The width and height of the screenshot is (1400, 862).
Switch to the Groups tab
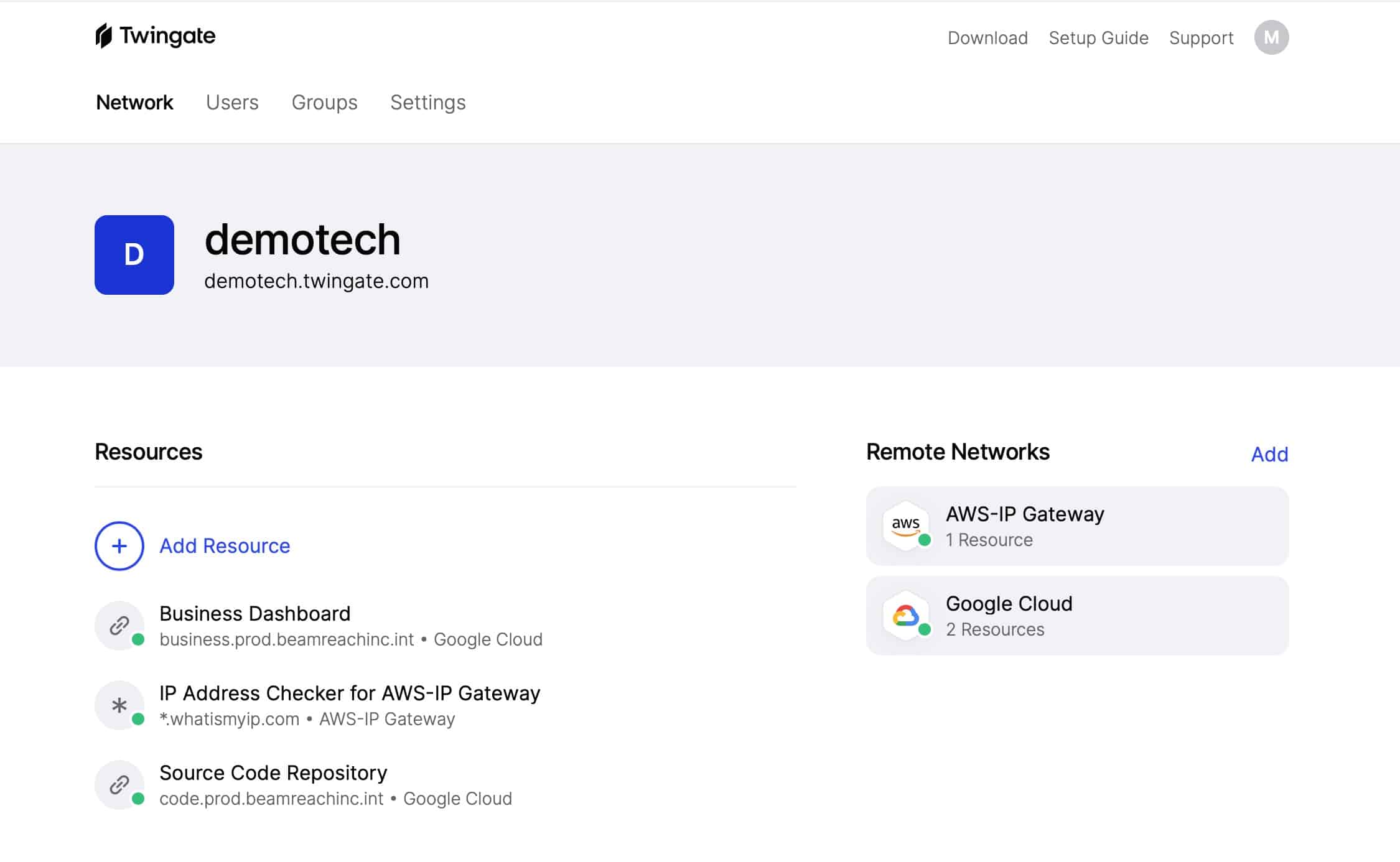click(324, 102)
